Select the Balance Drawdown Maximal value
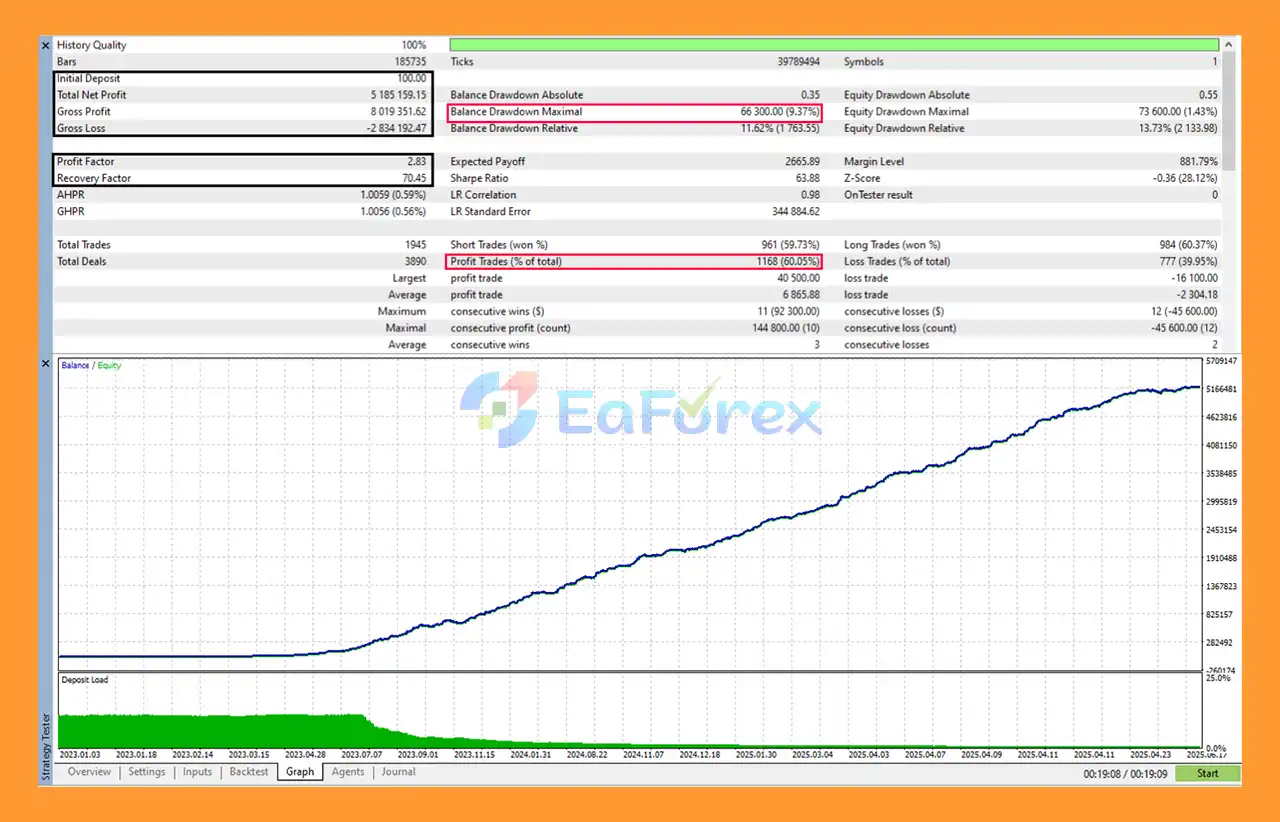 780,112
